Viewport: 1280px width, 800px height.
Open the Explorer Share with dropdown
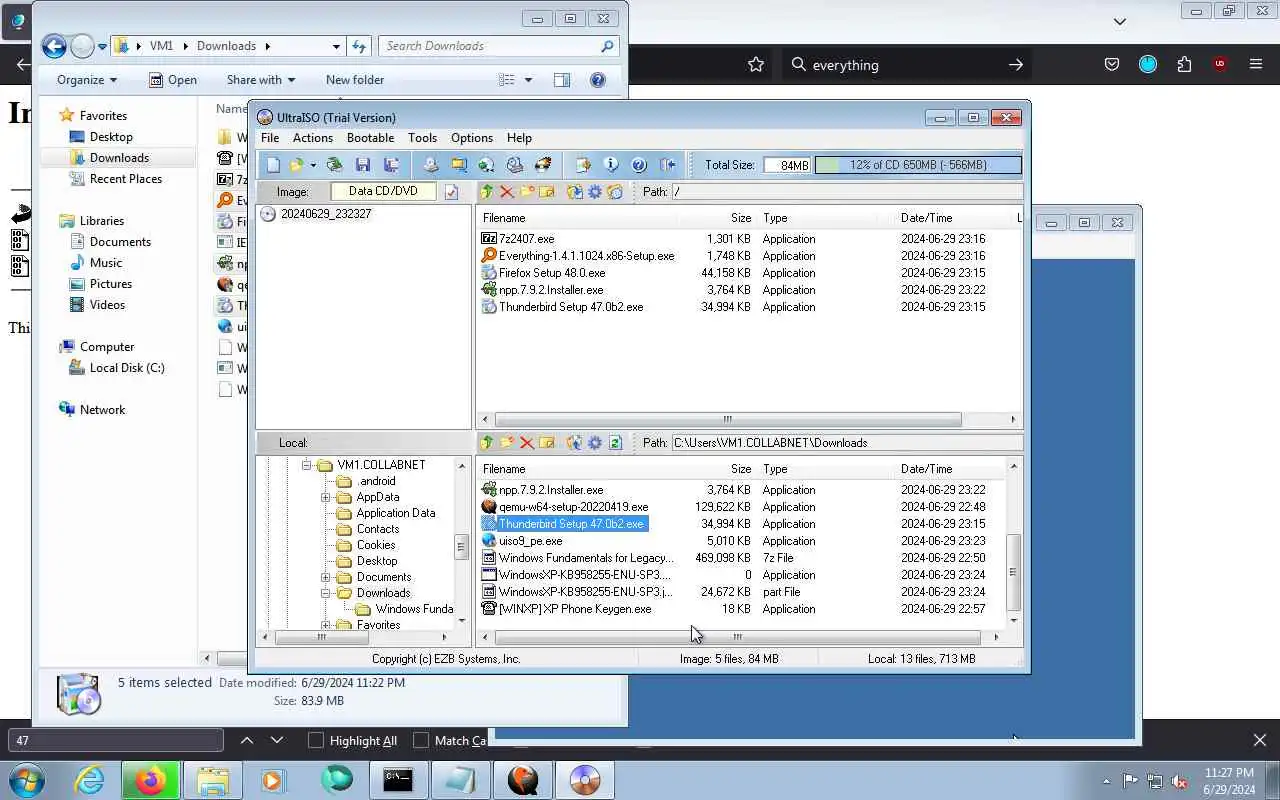click(x=261, y=80)
